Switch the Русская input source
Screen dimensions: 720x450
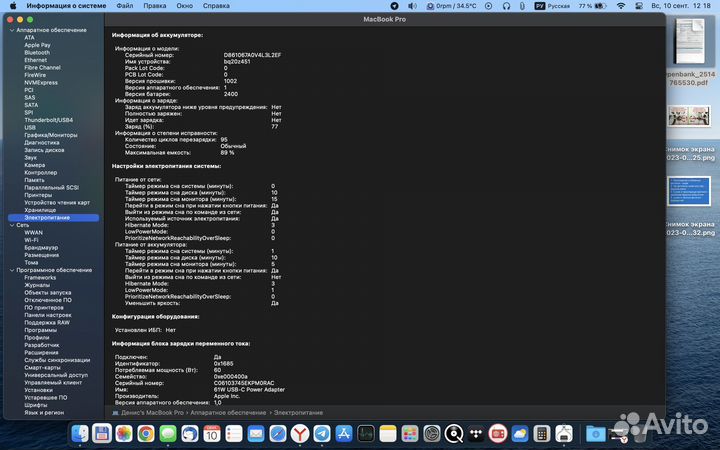[x=552, y=6]
